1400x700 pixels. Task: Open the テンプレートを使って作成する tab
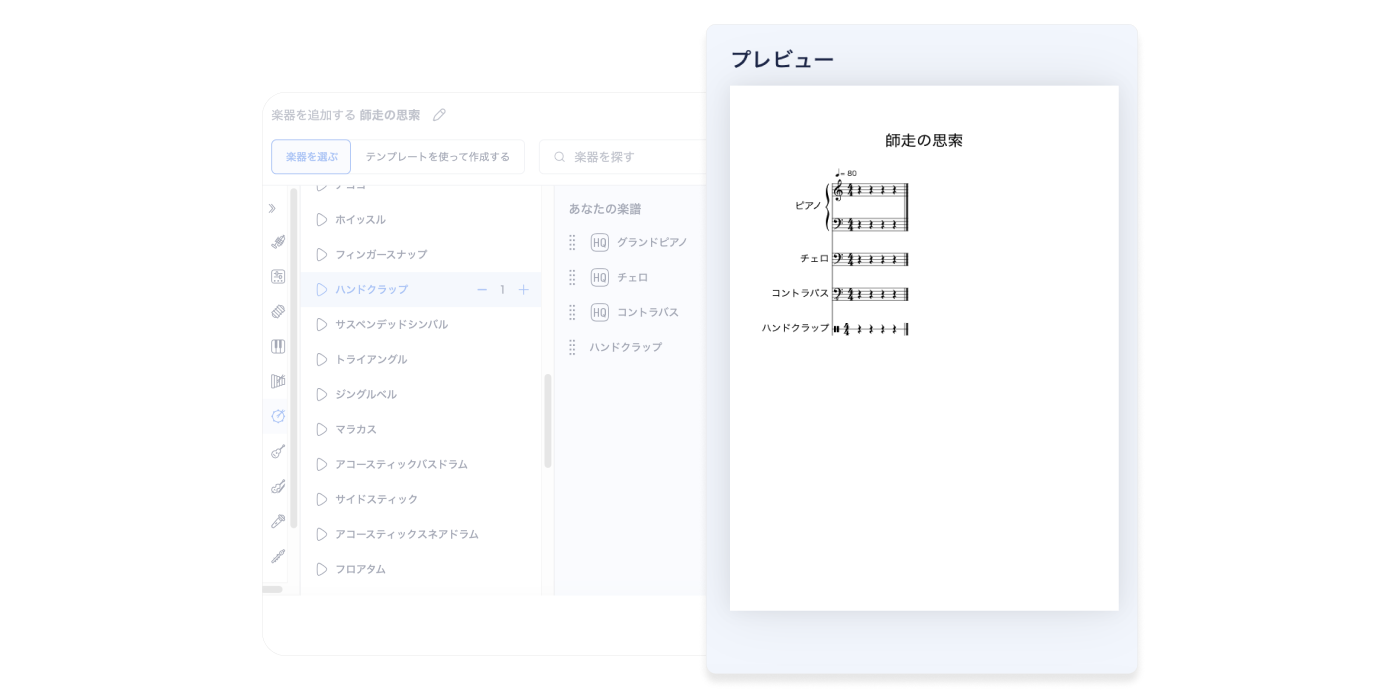coord(438,157)
